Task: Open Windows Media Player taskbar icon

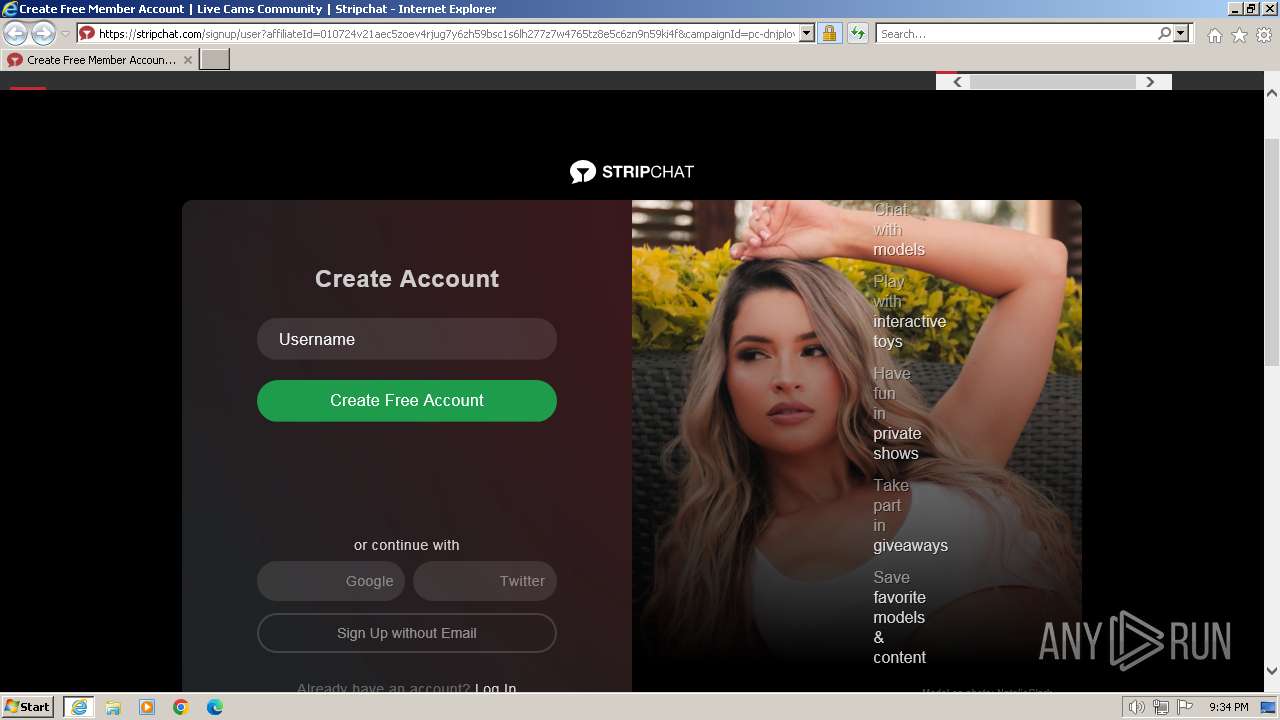Action: [x=147, y=707]
